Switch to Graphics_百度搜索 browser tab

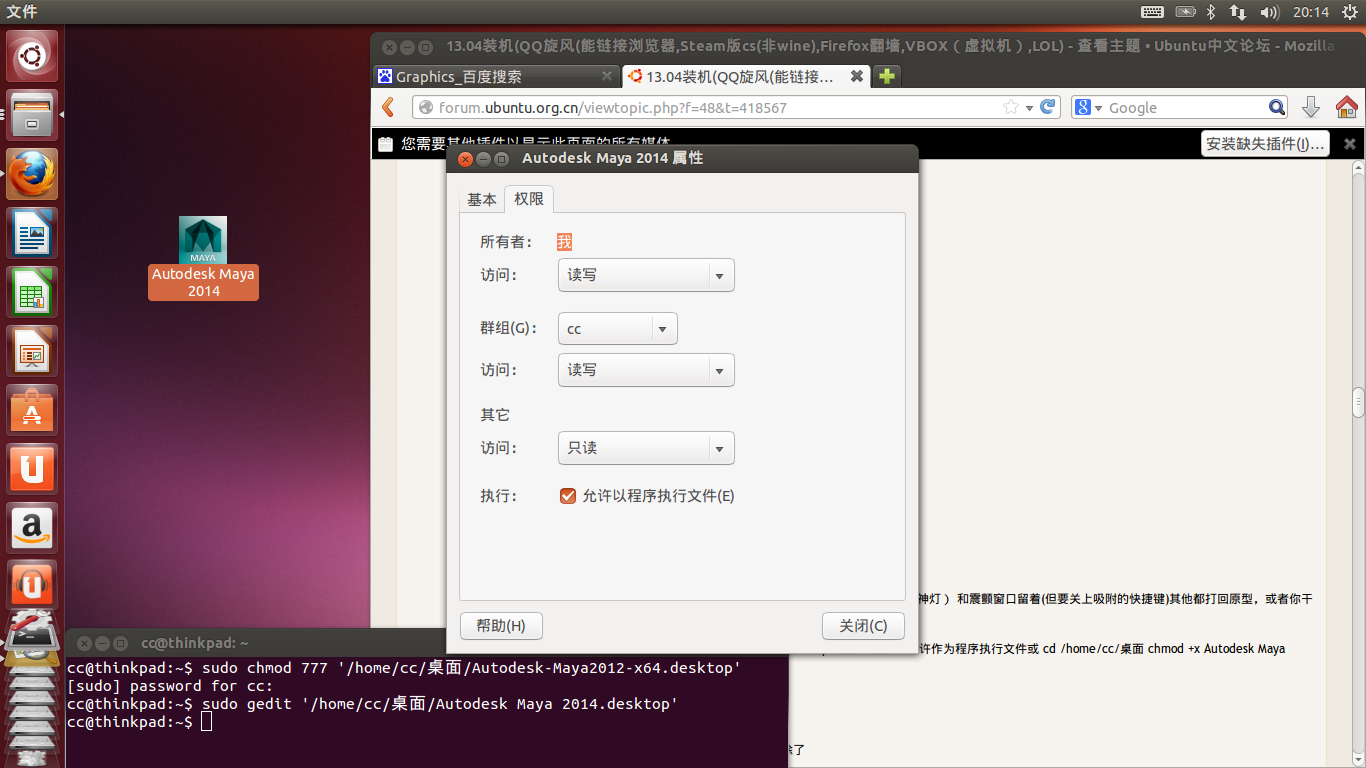496,76
